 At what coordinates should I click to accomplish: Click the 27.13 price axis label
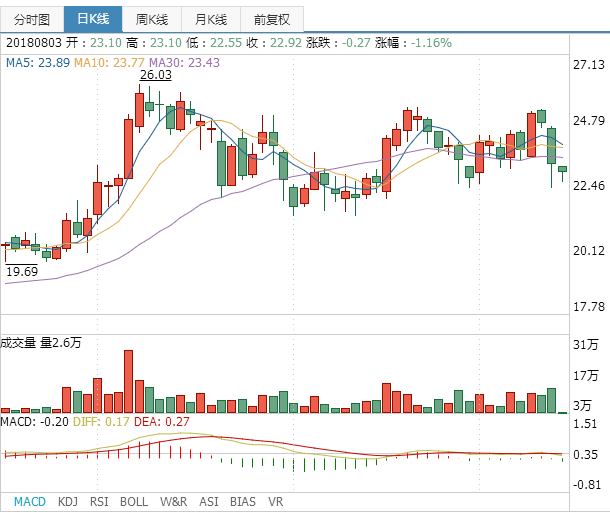[589, 65]
